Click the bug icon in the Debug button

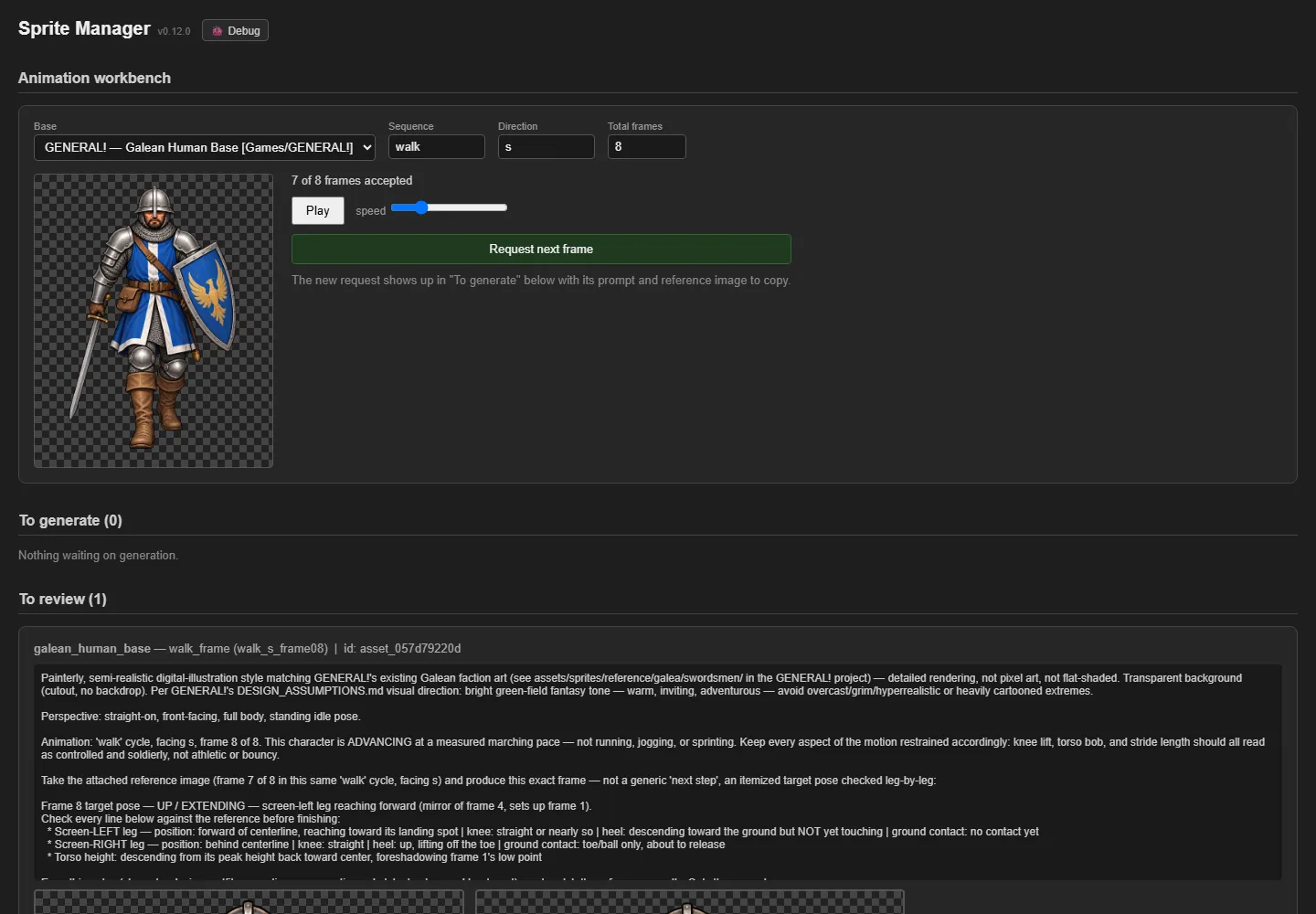click(218, 31)
